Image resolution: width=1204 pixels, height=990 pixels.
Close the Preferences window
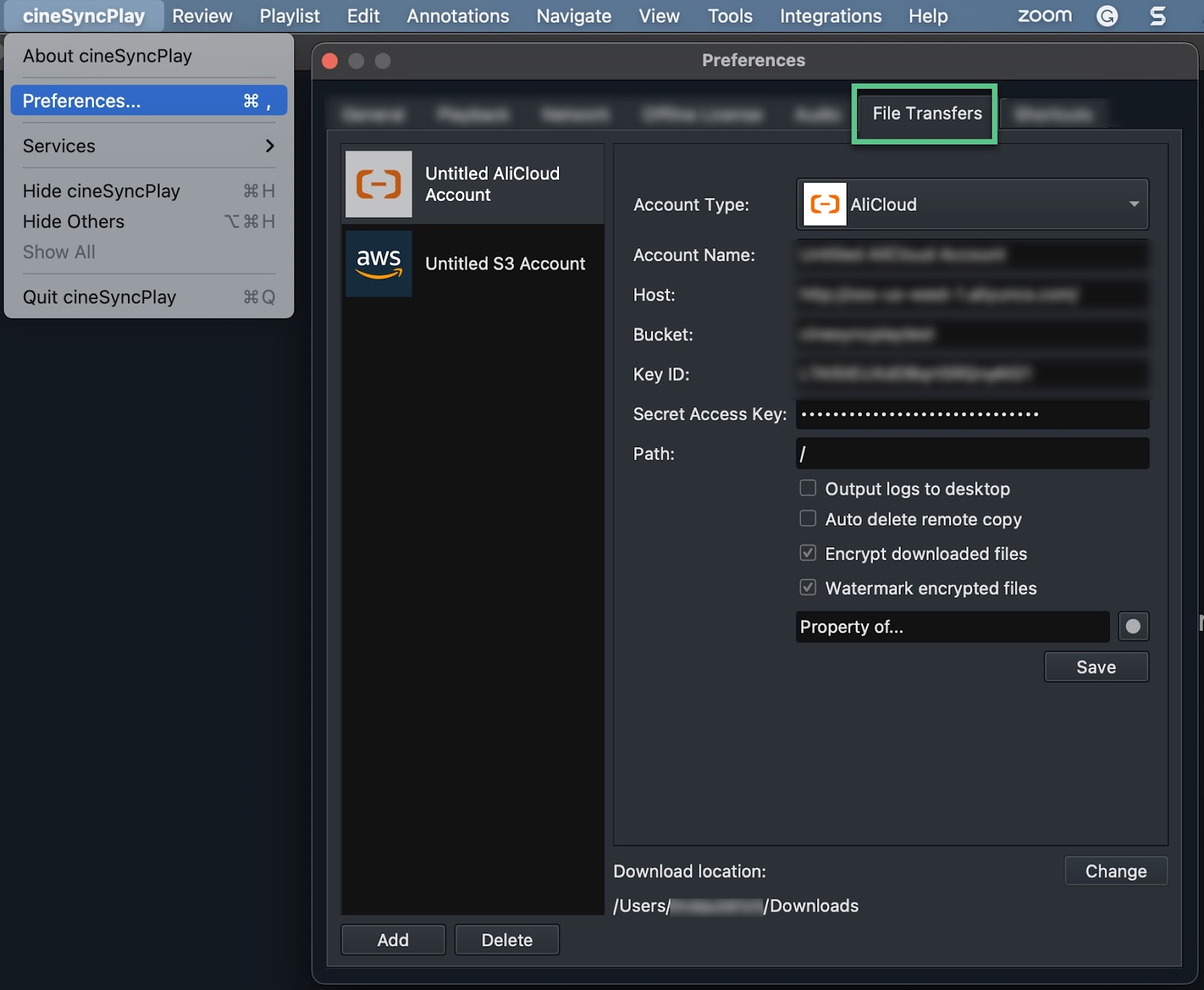point(330,61)
